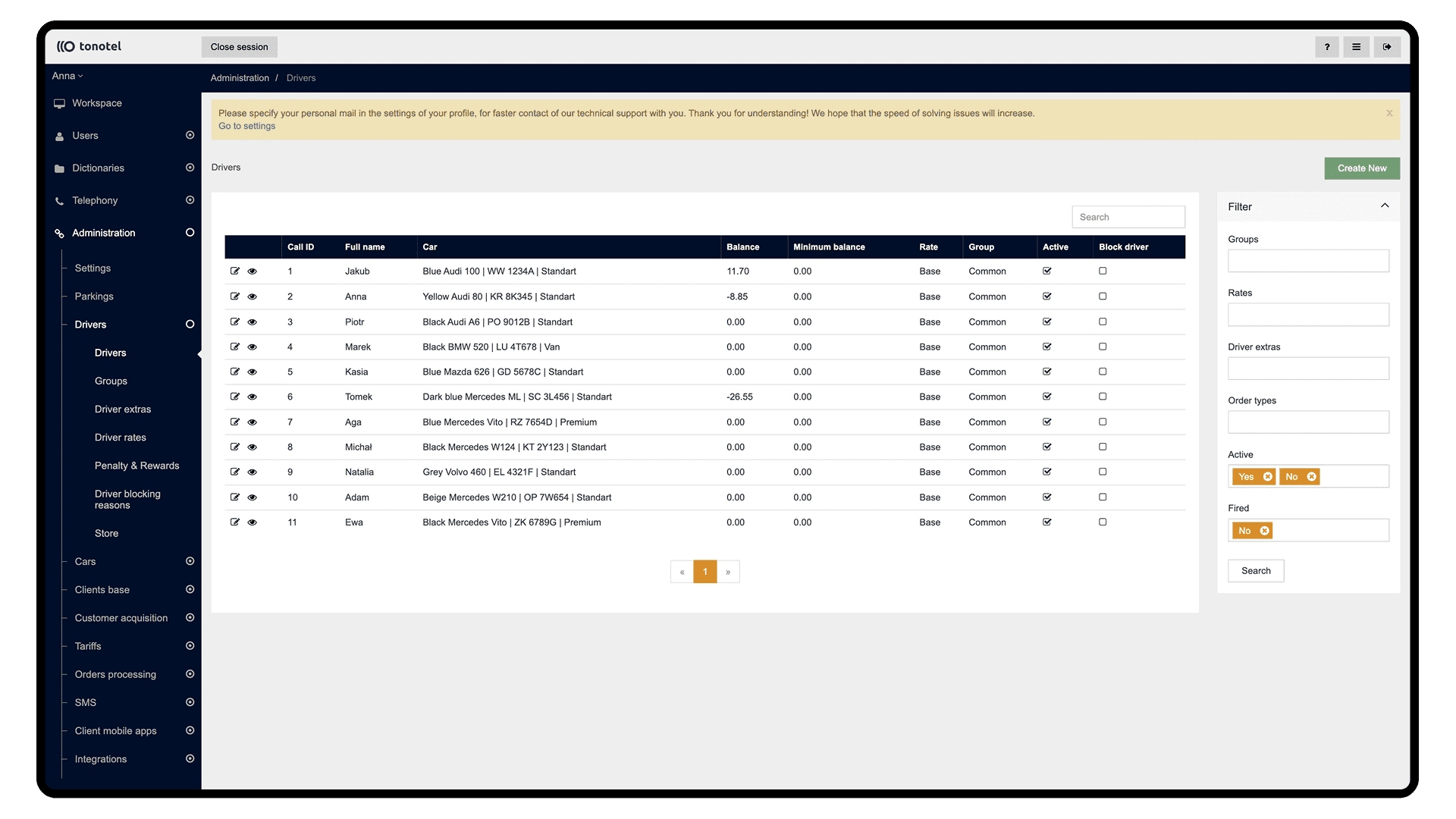The image size is (1456, 819).
Task: Expand the Telephony sidebar section
Action: [x=95, y=200]
